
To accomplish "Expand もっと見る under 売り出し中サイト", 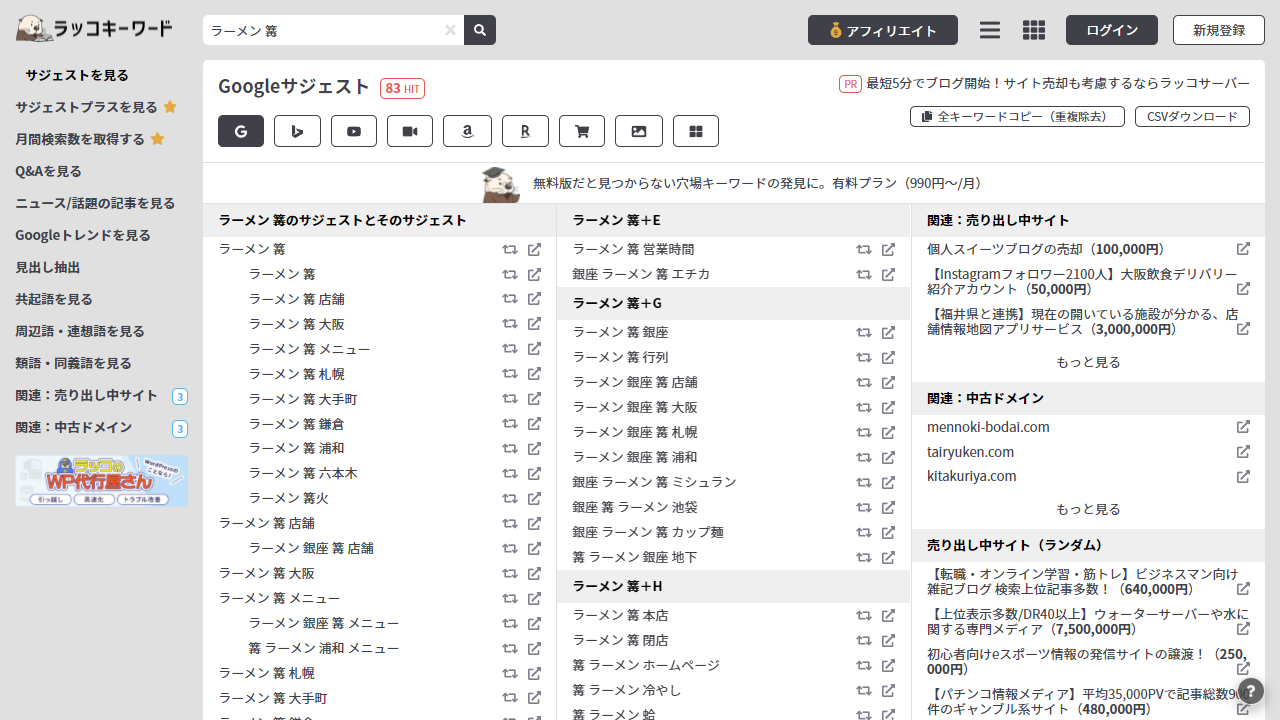I will coord(1088,362).
